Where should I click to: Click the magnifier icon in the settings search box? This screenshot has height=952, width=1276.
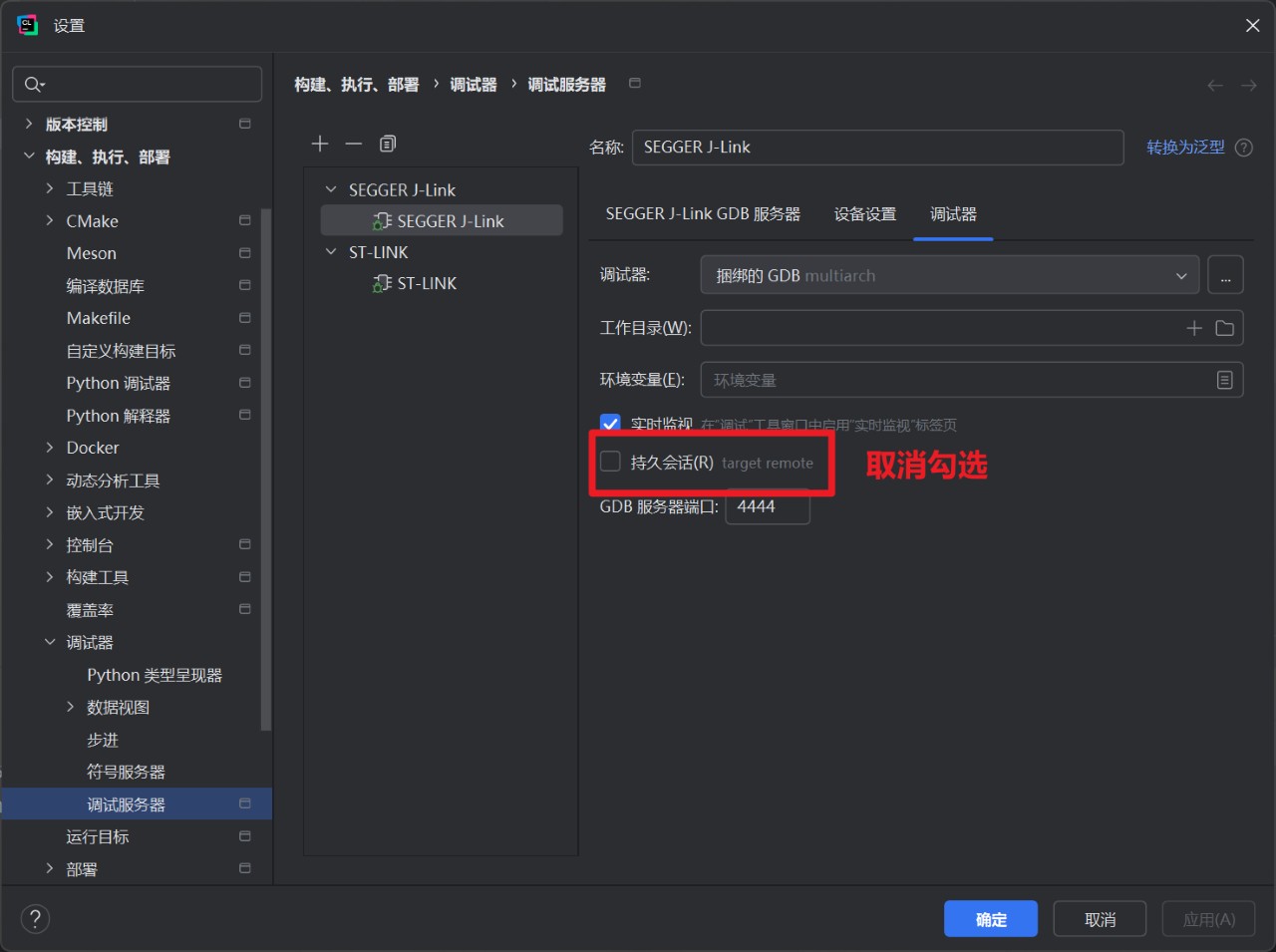[33, 85]
